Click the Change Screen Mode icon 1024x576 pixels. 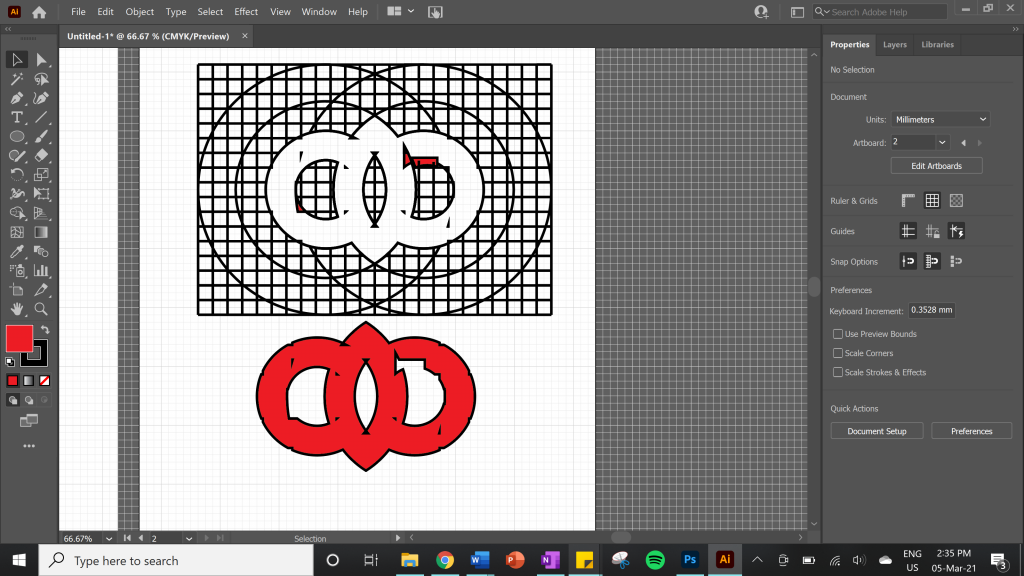29,421
